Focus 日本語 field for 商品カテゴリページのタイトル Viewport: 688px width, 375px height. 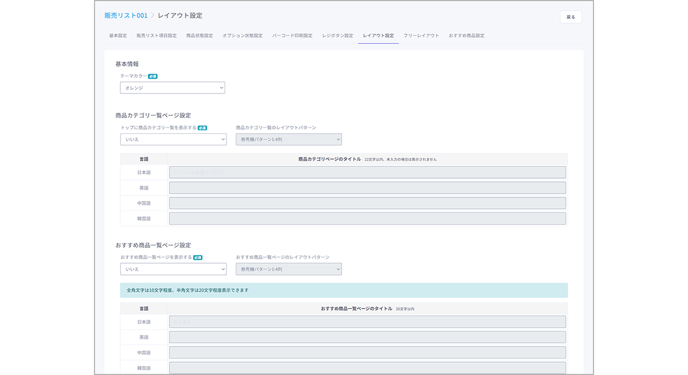[368, 172]
